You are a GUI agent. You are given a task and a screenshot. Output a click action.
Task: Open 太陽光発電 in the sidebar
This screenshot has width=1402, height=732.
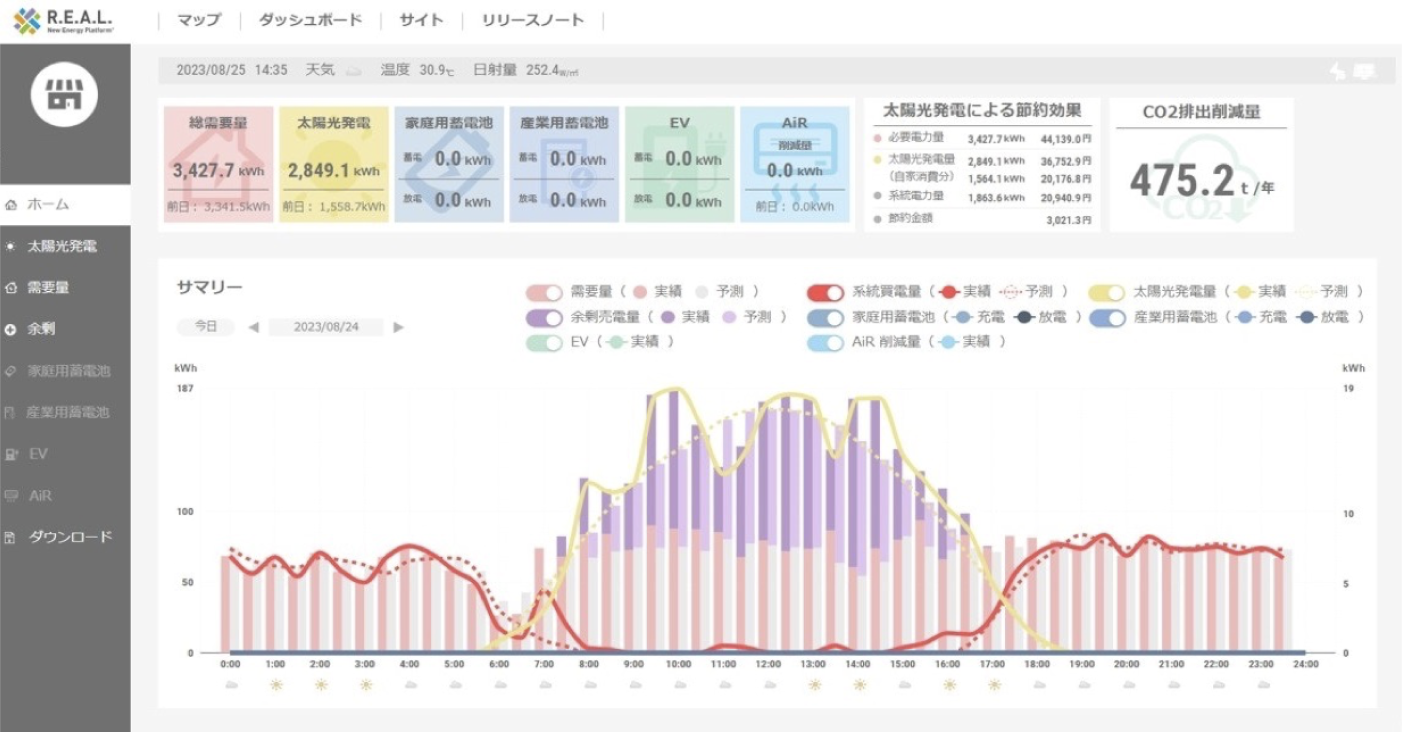click(x=62, y=246)
